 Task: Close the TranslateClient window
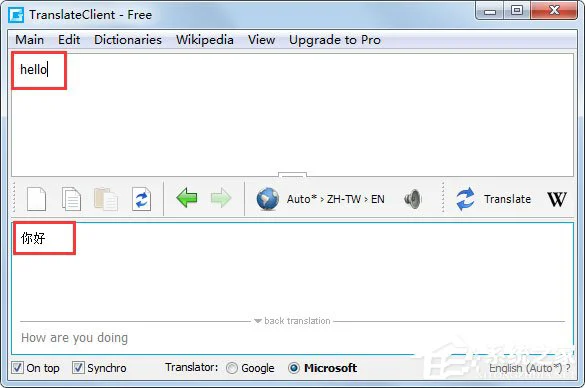554,11
